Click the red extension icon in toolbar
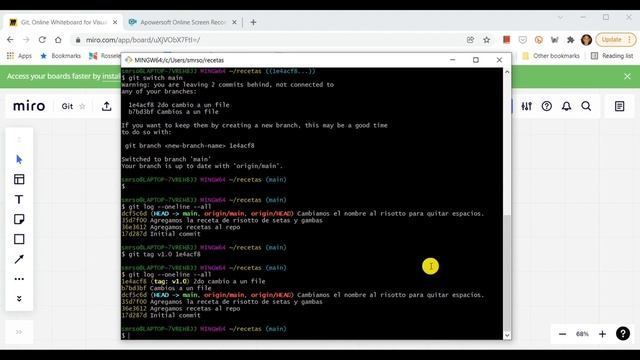The image size is (640, 360). point(507,40)
